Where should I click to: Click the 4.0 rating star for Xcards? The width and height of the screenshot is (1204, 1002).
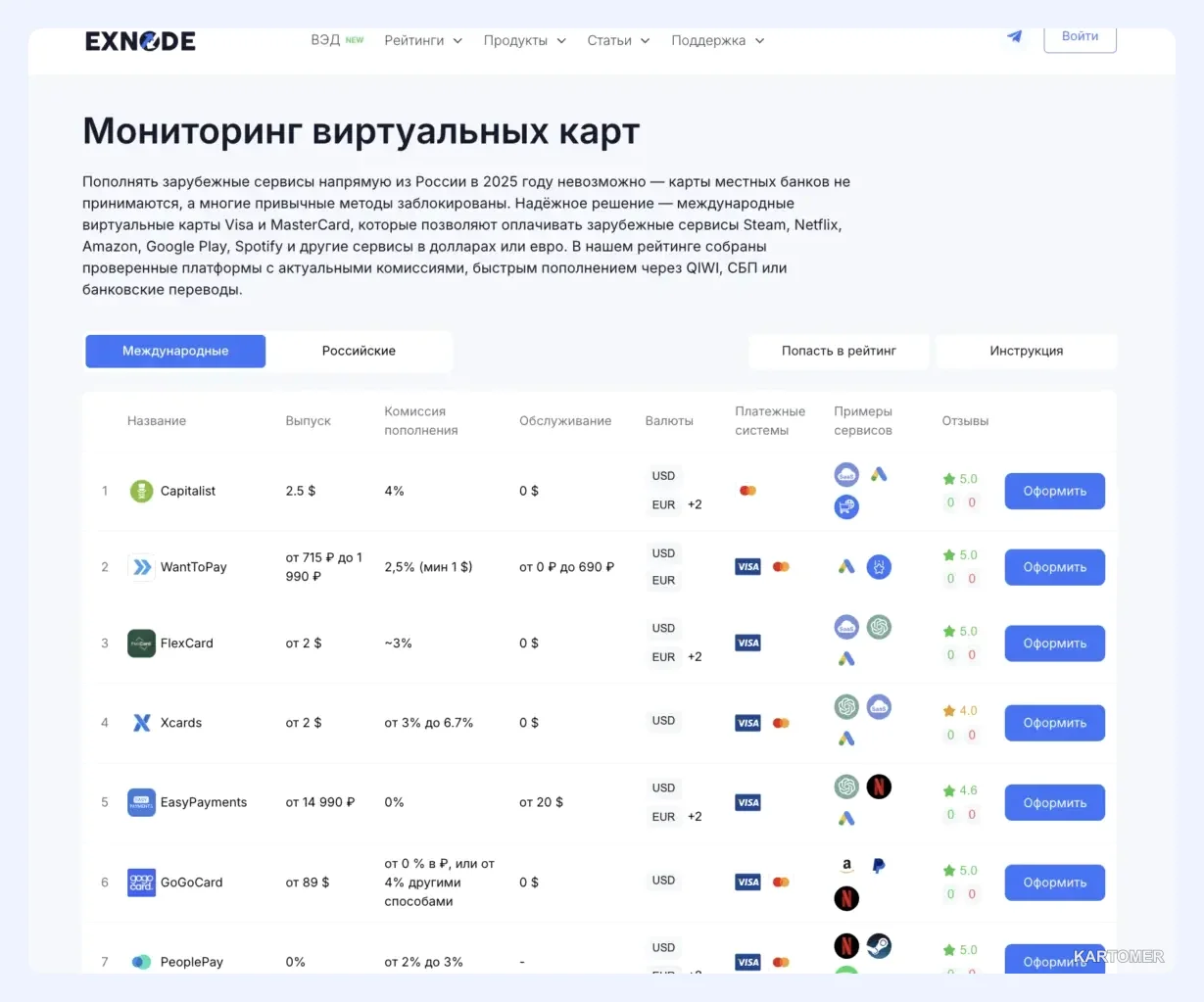click(x=948, y=711)
